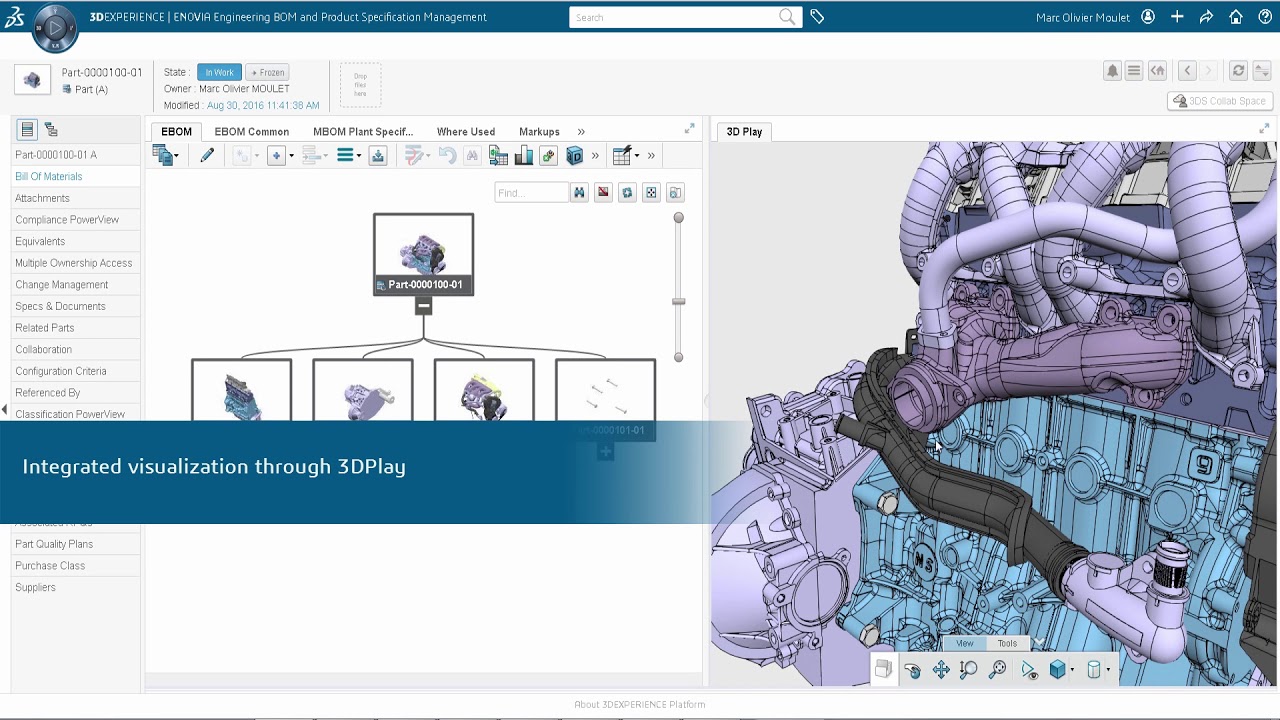Open the bar chart report icon

tap(523, 156)
